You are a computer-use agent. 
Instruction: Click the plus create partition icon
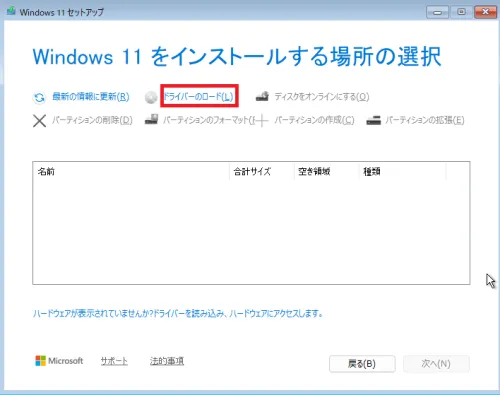(262, 121)
